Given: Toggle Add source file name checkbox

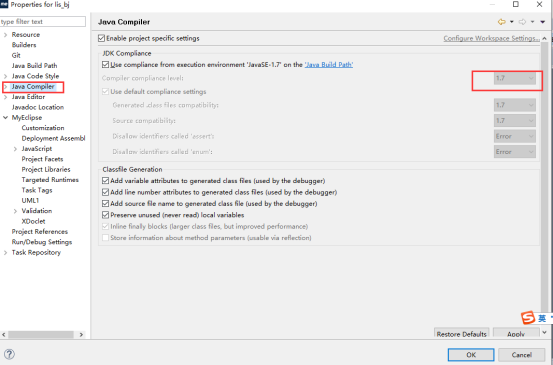Looking at the screenshot, I should 105,203.
